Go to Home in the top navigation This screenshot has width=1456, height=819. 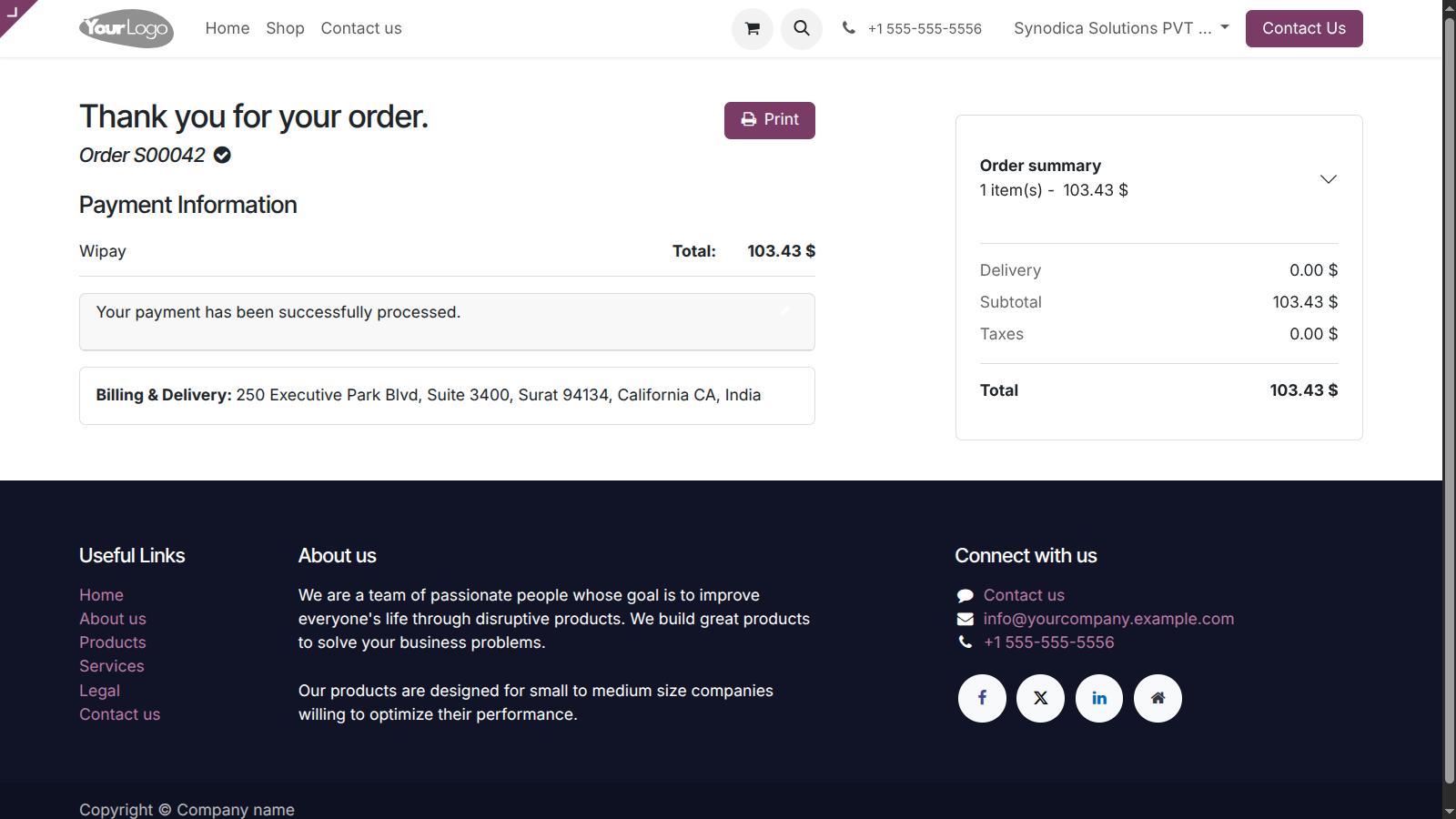[x=227, y=28]
